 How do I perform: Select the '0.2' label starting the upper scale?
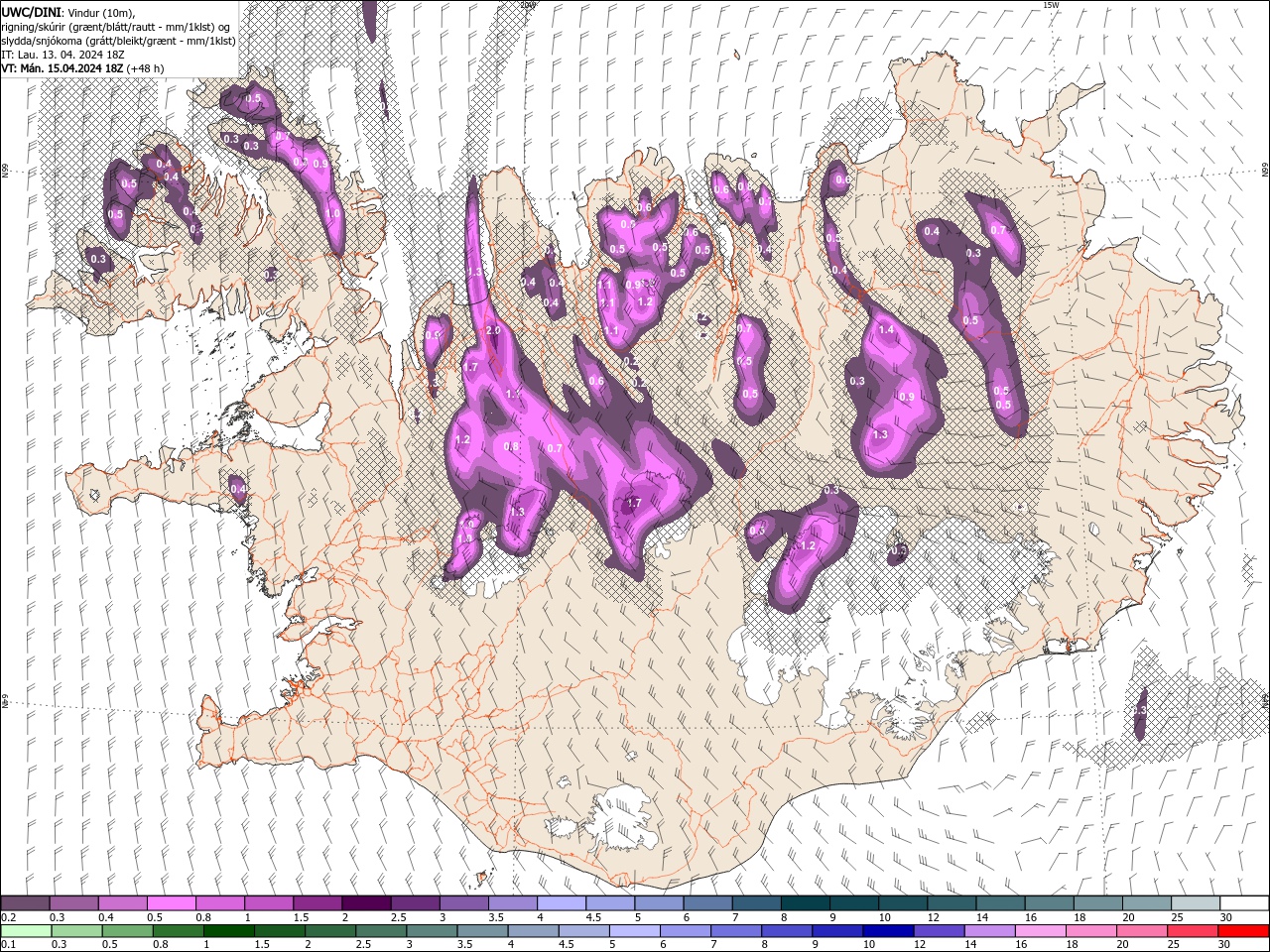[9, 917]
